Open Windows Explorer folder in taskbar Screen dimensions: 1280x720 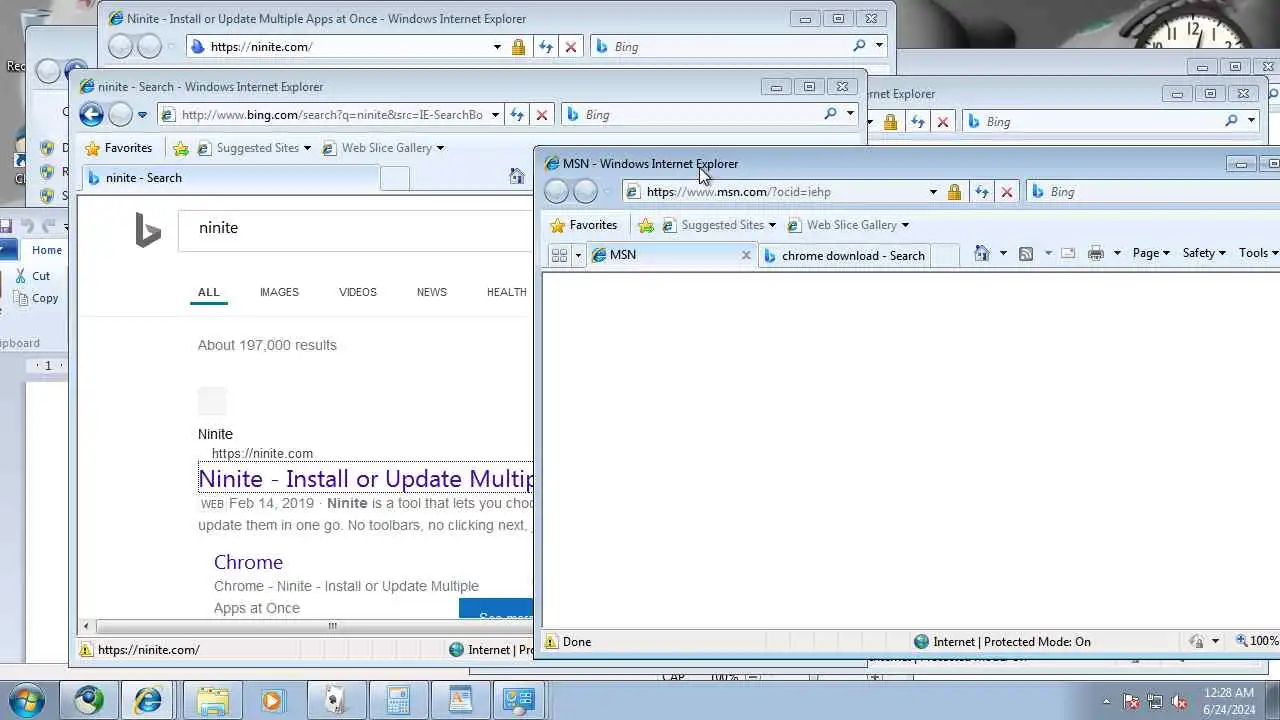(212, 700)
